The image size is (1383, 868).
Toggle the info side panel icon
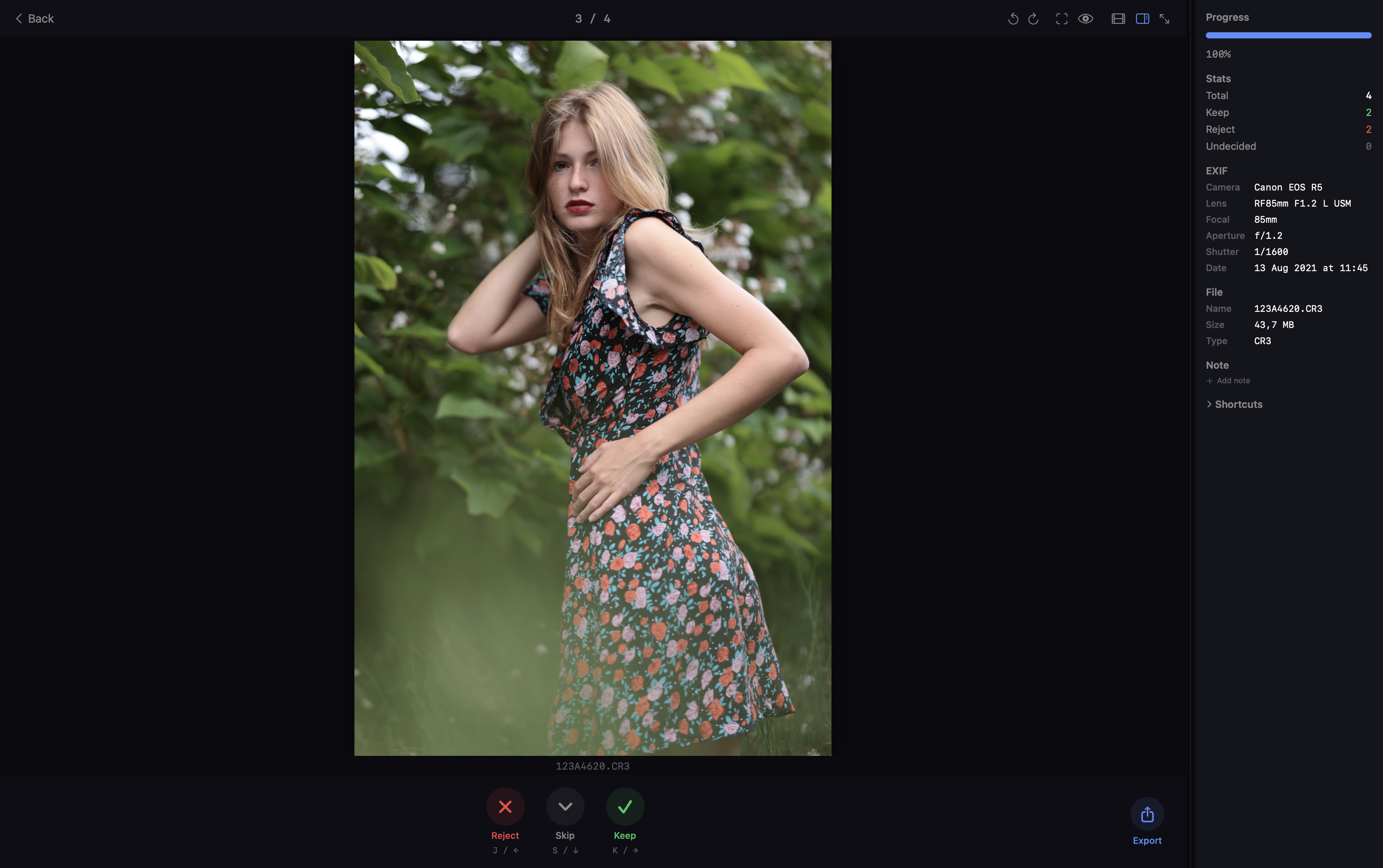click(x=1143, y=18)
